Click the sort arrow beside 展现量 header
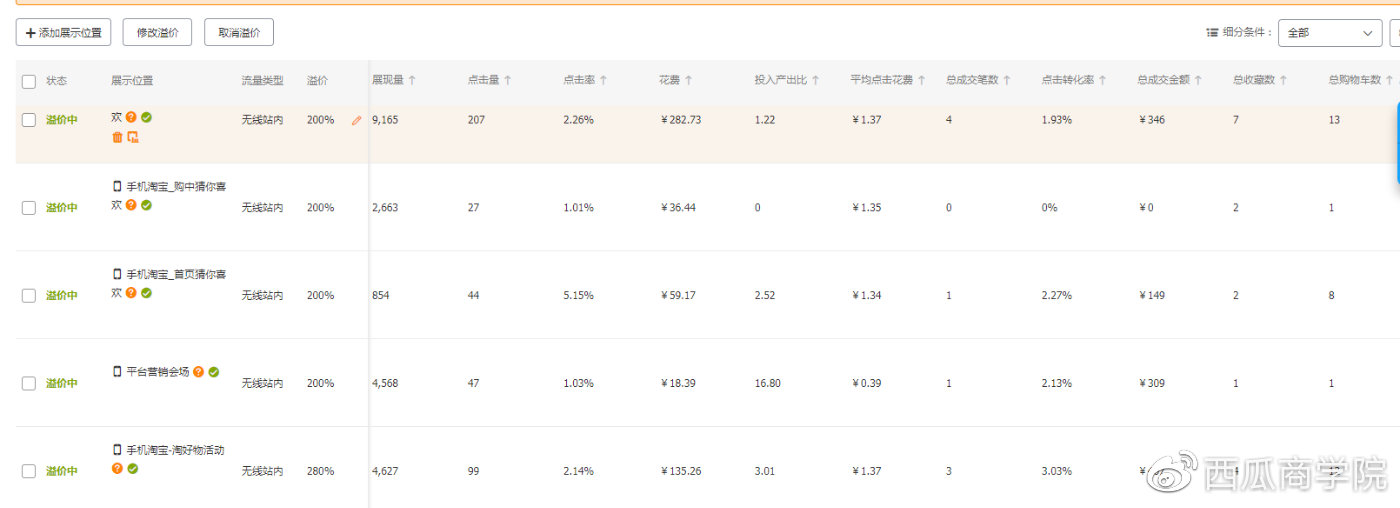The image size is (1400, 508). point(412,80)
